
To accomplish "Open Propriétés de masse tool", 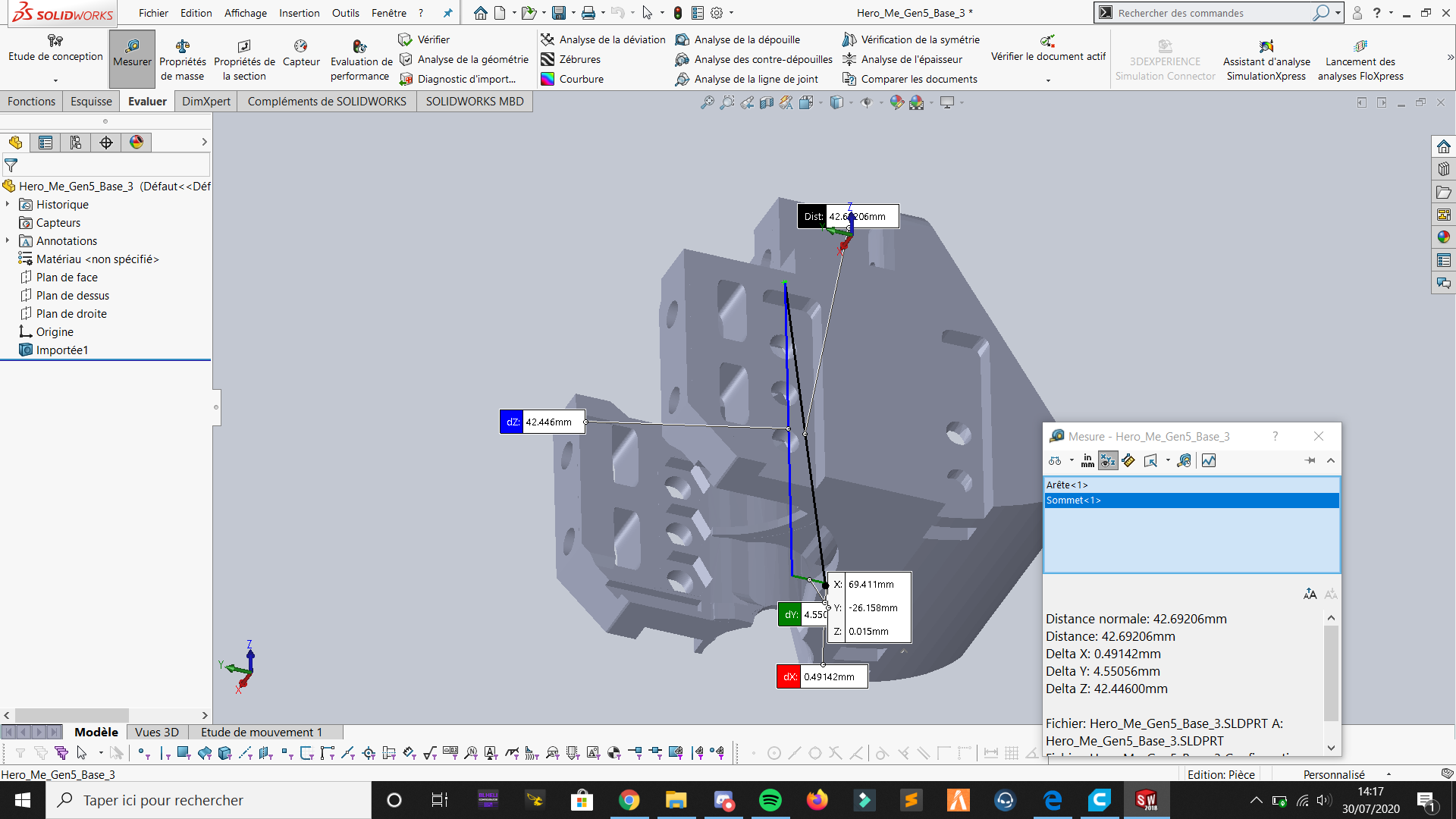I will coord(182,59).
